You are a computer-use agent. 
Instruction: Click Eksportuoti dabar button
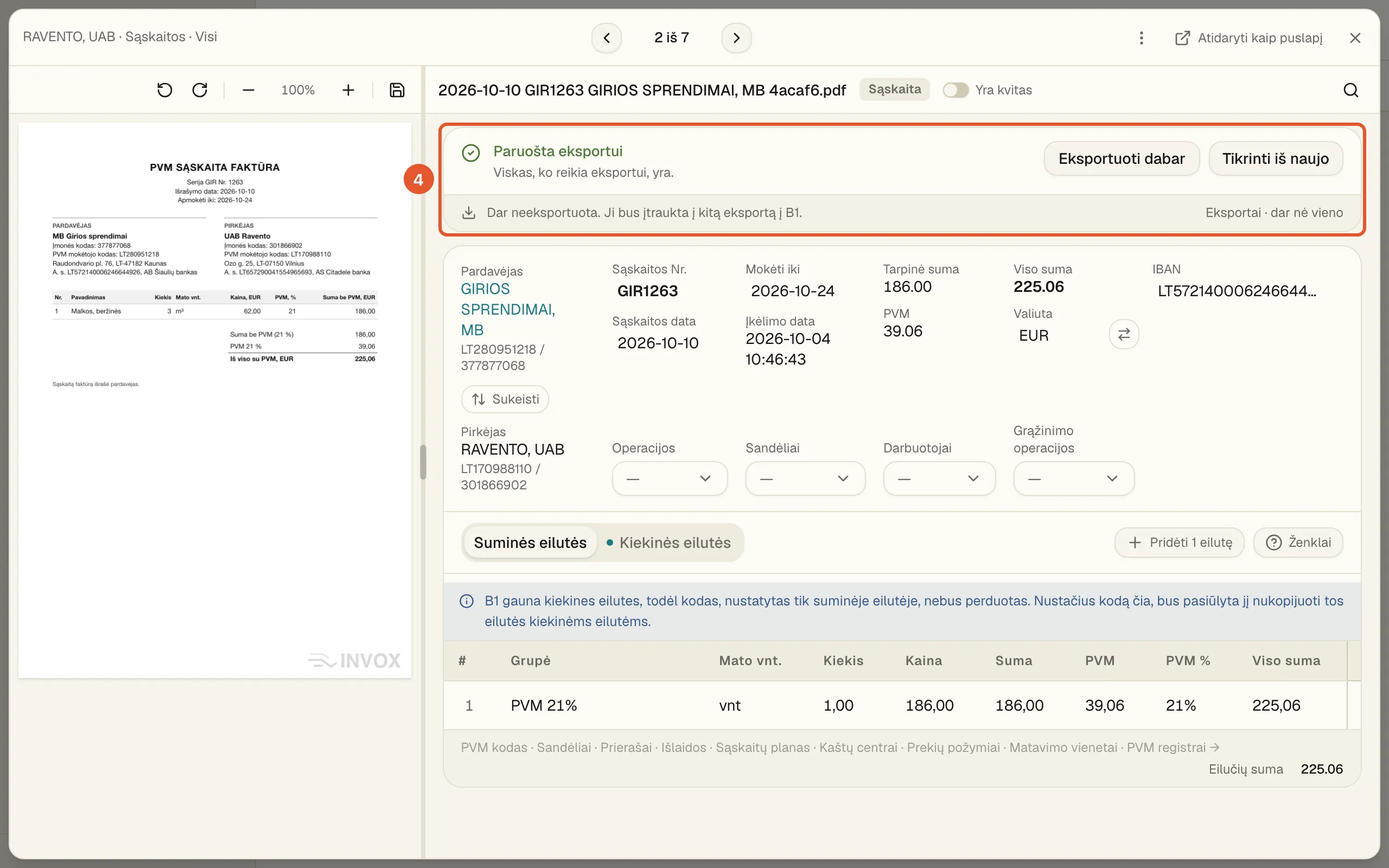click(x=1122, y=158)
